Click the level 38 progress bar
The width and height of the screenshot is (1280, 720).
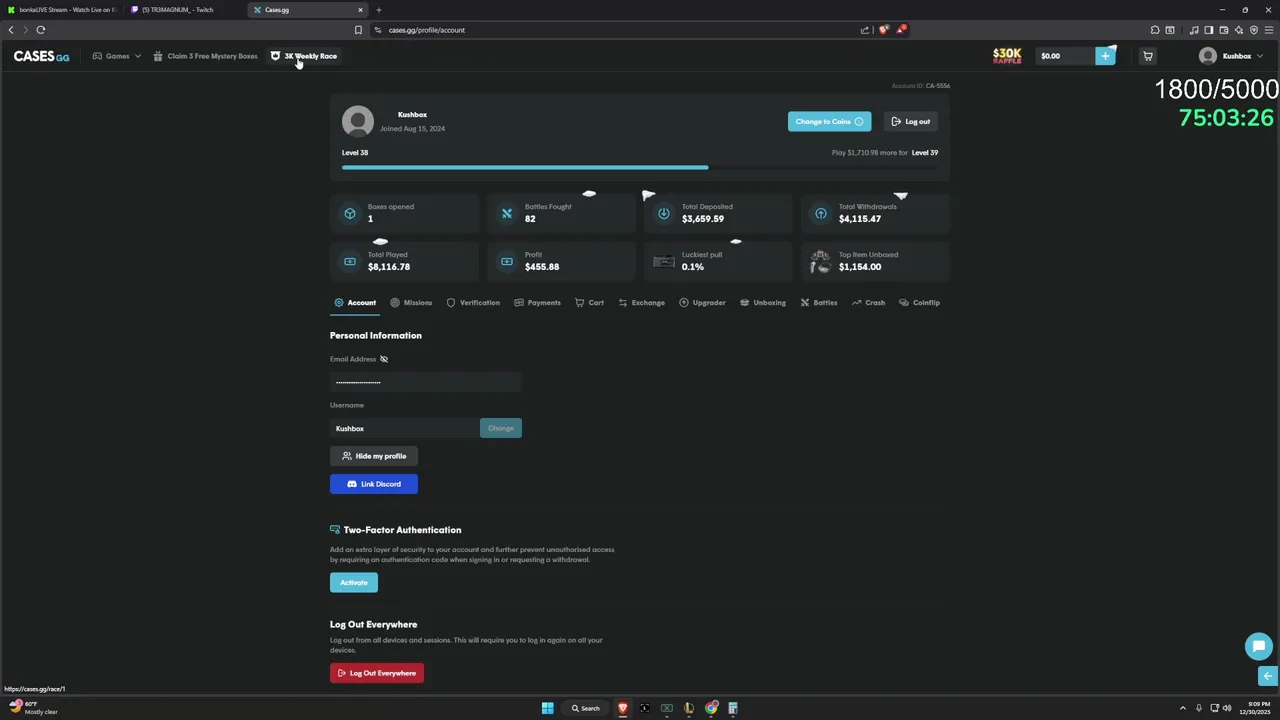coord(640,167)
